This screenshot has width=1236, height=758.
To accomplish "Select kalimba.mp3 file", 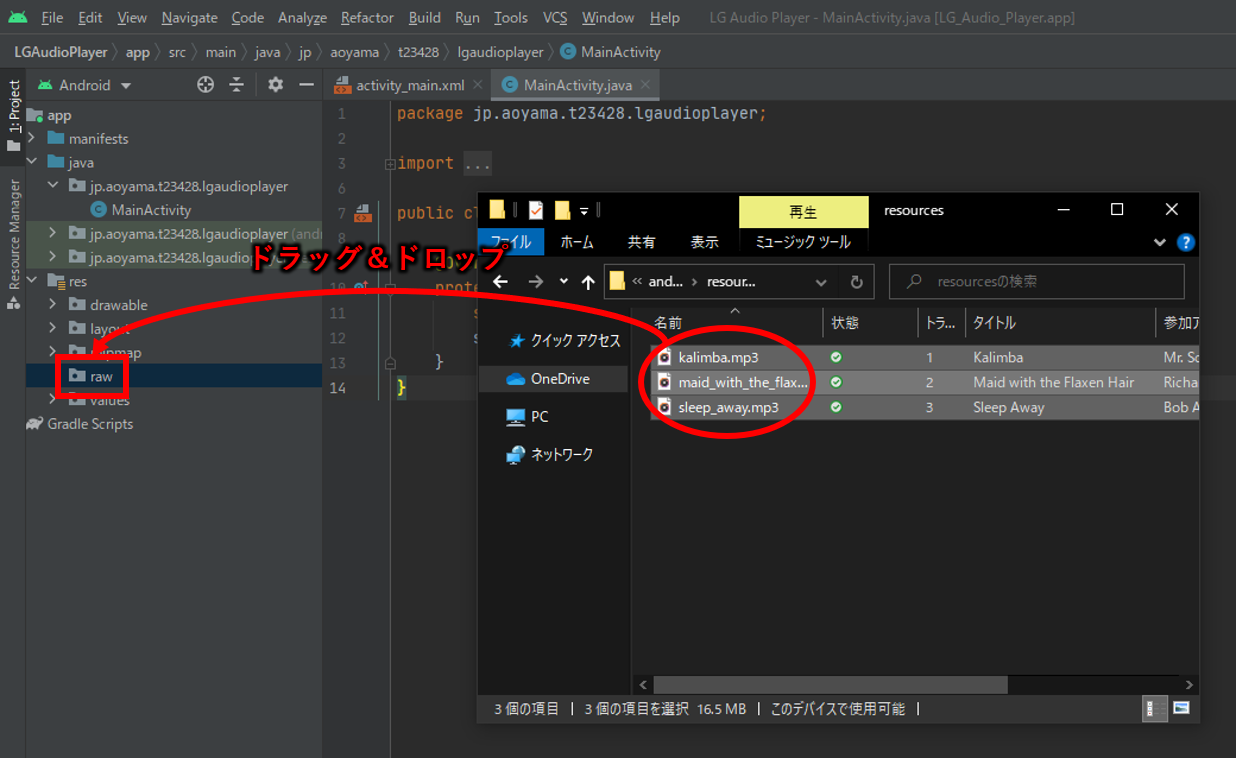I will tap(718, 357).
